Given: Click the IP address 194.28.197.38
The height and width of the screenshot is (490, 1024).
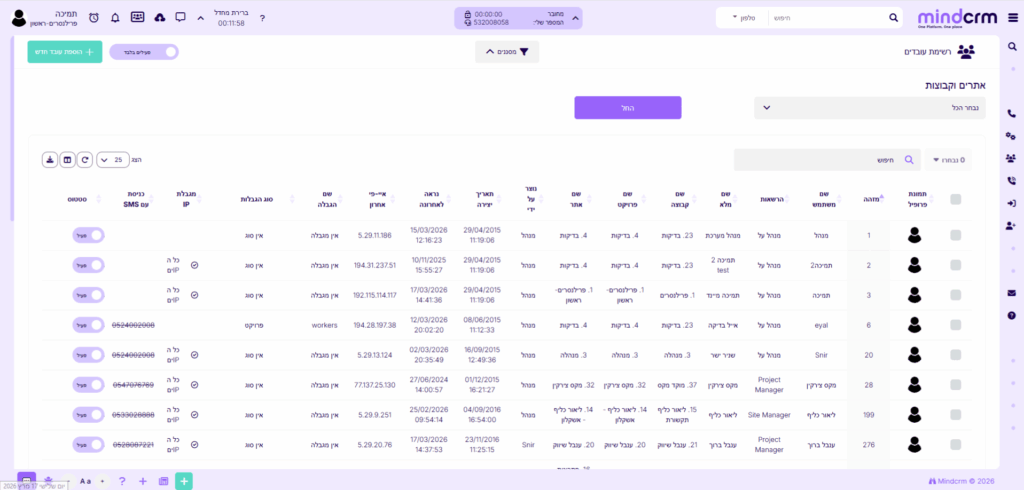Looking at the screenshot, I should pyautogui.click(x=374, y=325).
